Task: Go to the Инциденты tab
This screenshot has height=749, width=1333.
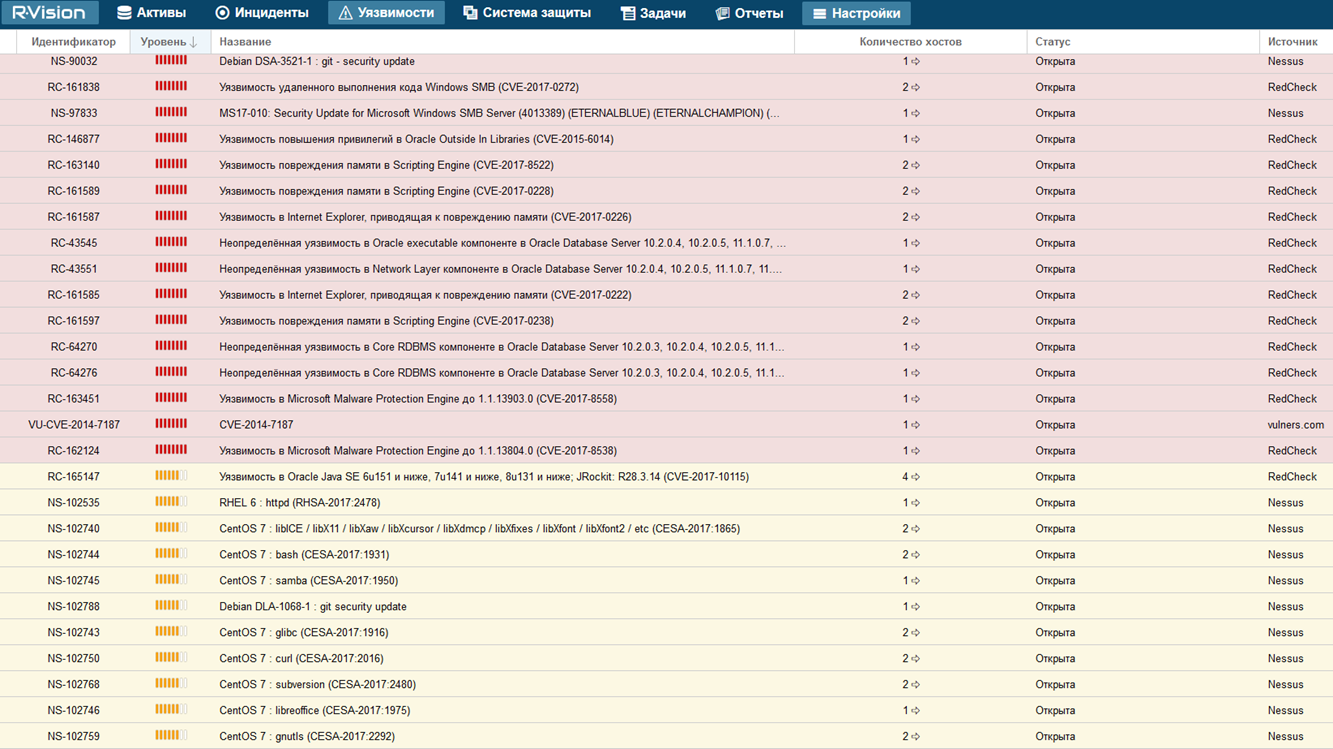Action: 262,13
